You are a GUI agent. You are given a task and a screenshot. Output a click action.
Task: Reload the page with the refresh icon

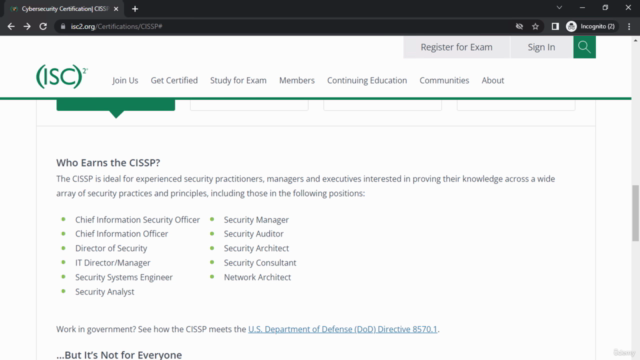[x=43, y=27]
